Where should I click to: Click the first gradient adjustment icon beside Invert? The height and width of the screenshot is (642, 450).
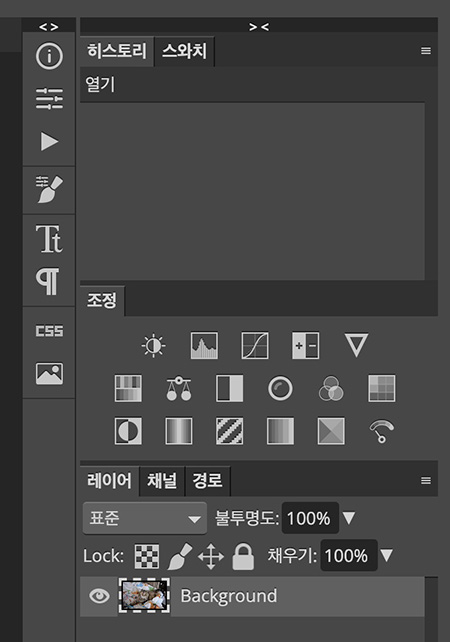pos(179,431)
